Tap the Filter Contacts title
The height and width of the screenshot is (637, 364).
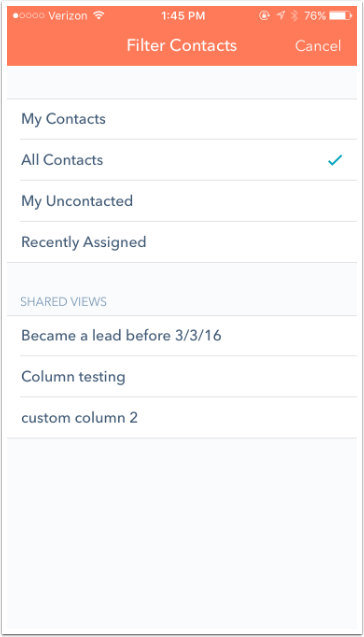(x=182, y=45)
